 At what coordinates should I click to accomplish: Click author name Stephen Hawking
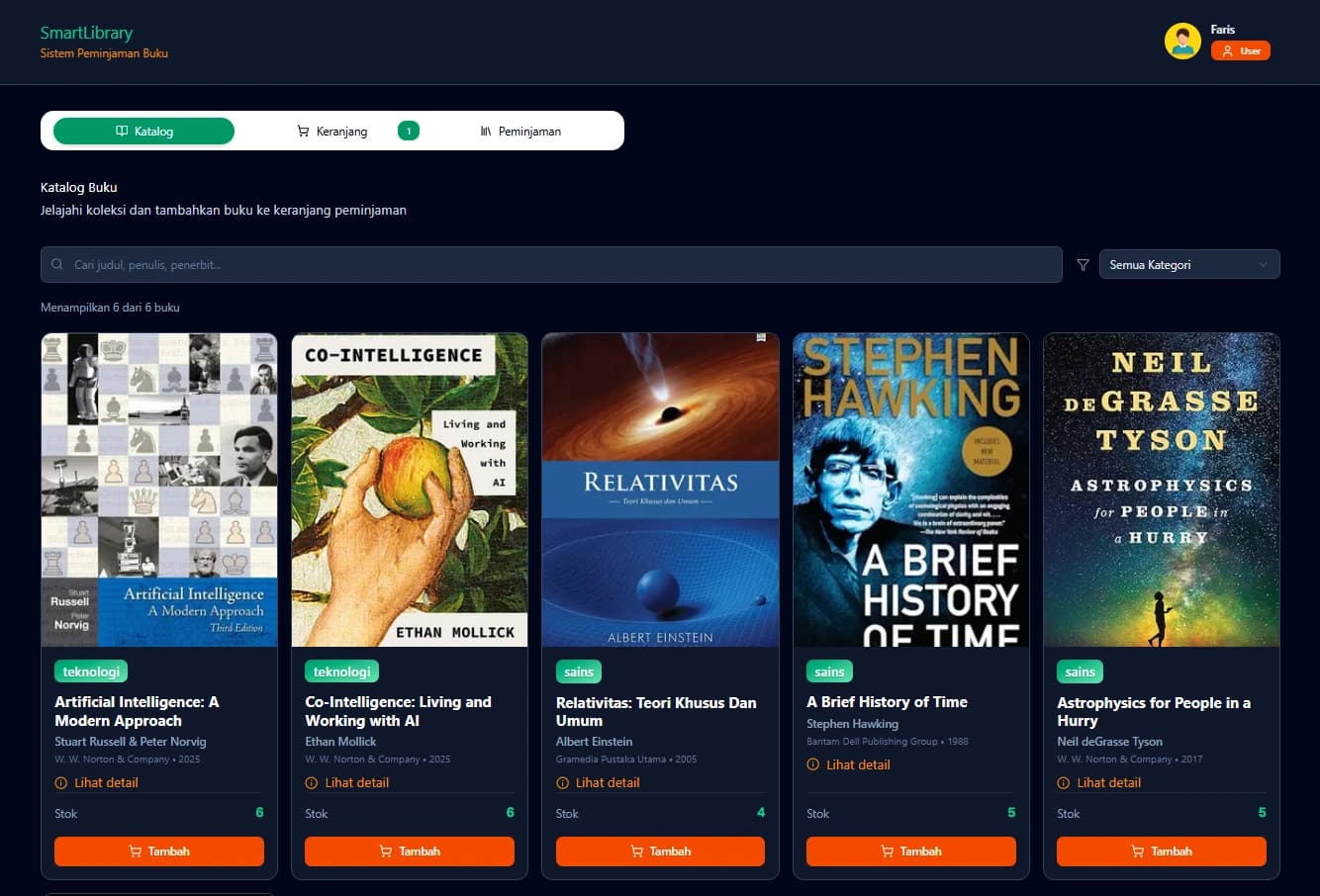coord(852,724)
